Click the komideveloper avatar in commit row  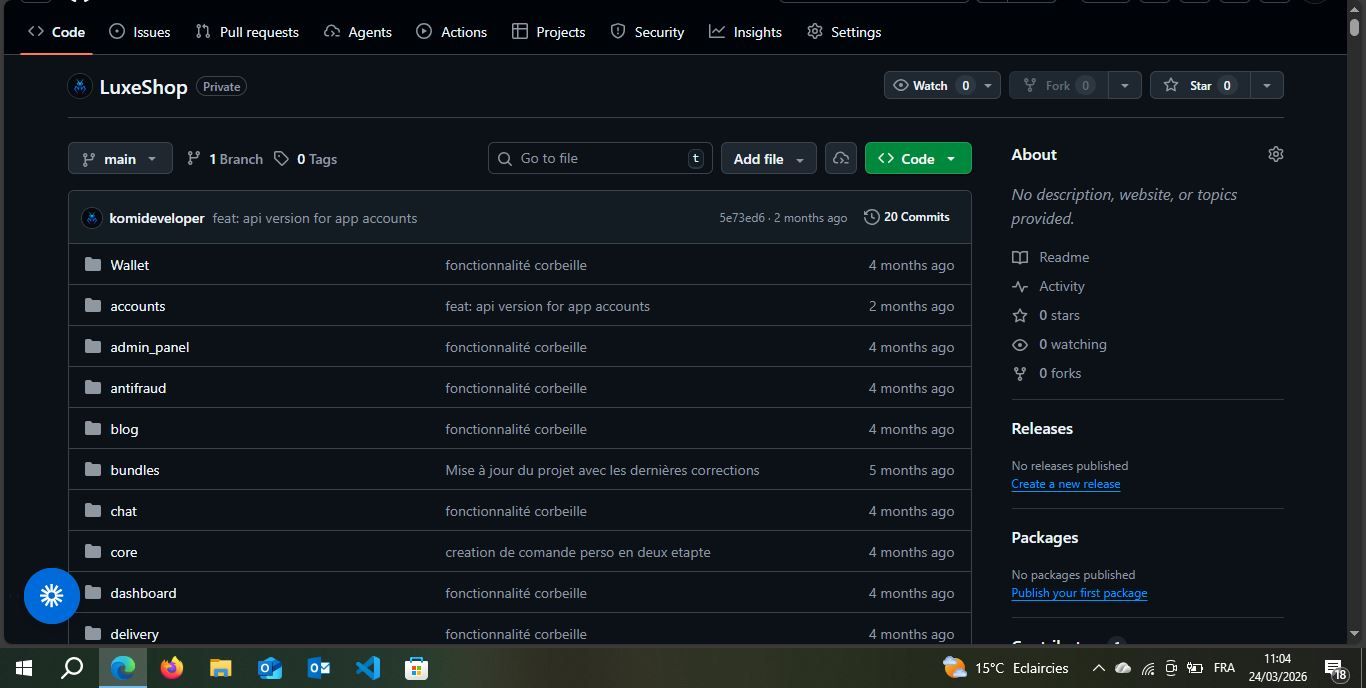(92, 218)
